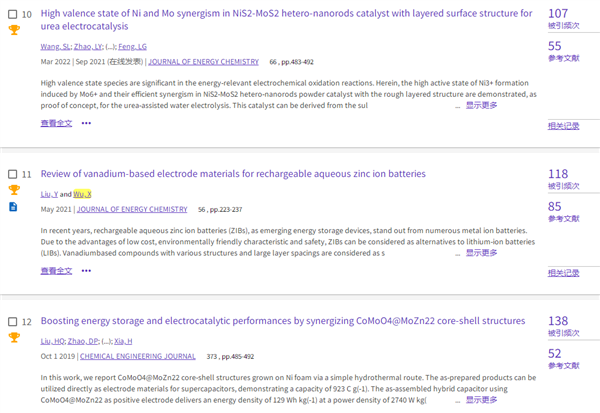Select the checkbox for record 10
Screen dimensions: 600x413
tap(12, 14)
